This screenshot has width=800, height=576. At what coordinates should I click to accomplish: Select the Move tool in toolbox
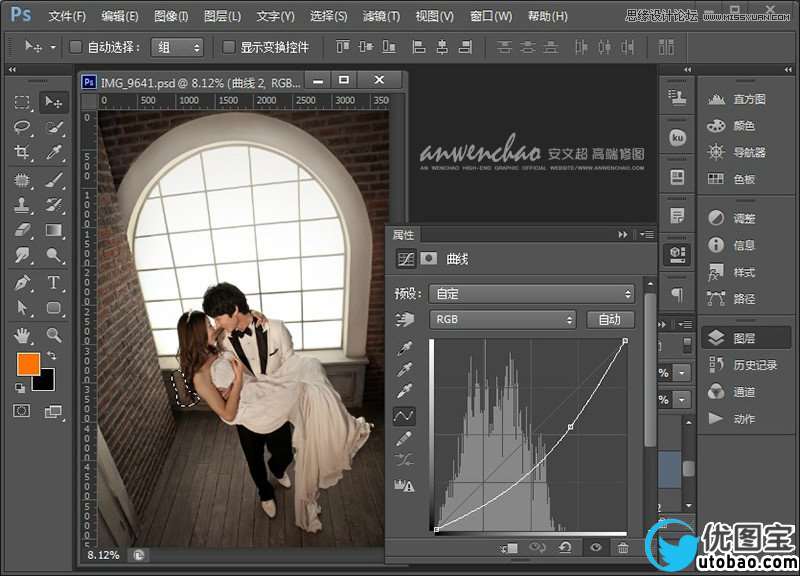coord(54,103)
